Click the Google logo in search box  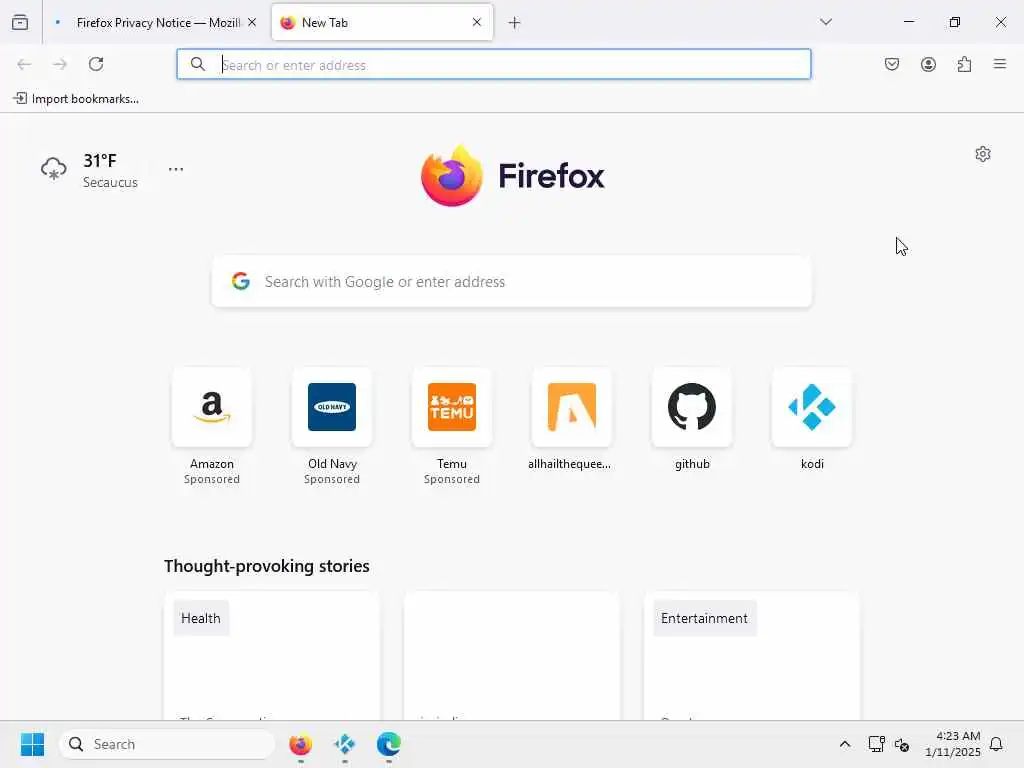[241, 281]
